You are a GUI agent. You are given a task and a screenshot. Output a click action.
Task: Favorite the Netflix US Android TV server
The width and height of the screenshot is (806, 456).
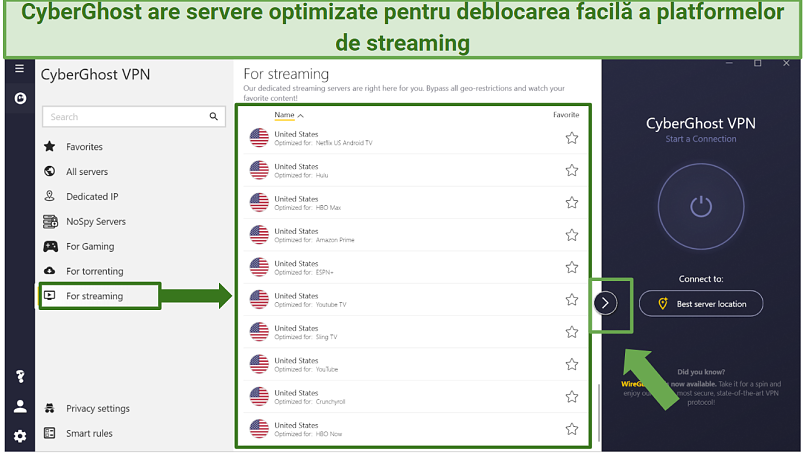(x=572, y=138)
